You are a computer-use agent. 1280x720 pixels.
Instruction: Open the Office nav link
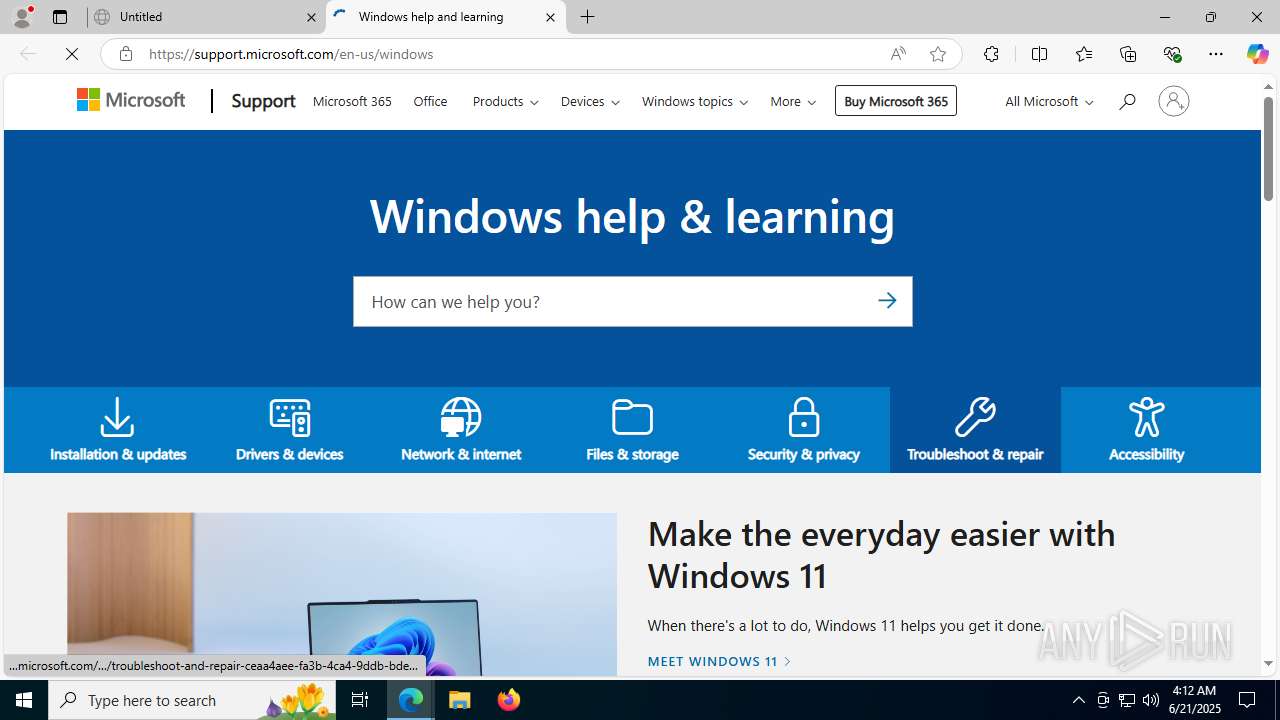pyautogui.click(x=430, y=101)
